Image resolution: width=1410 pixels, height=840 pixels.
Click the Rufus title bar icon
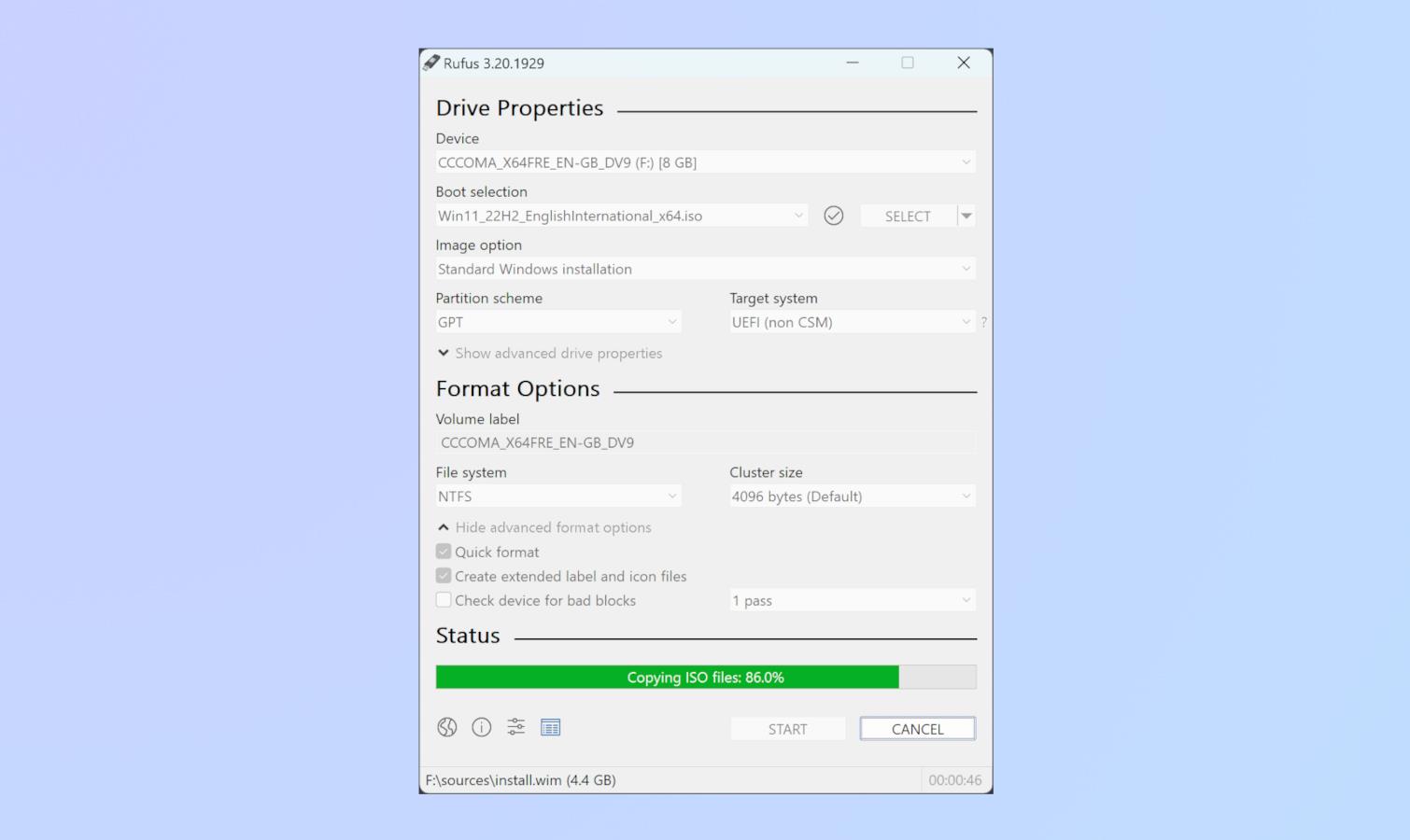click(430, 63)
